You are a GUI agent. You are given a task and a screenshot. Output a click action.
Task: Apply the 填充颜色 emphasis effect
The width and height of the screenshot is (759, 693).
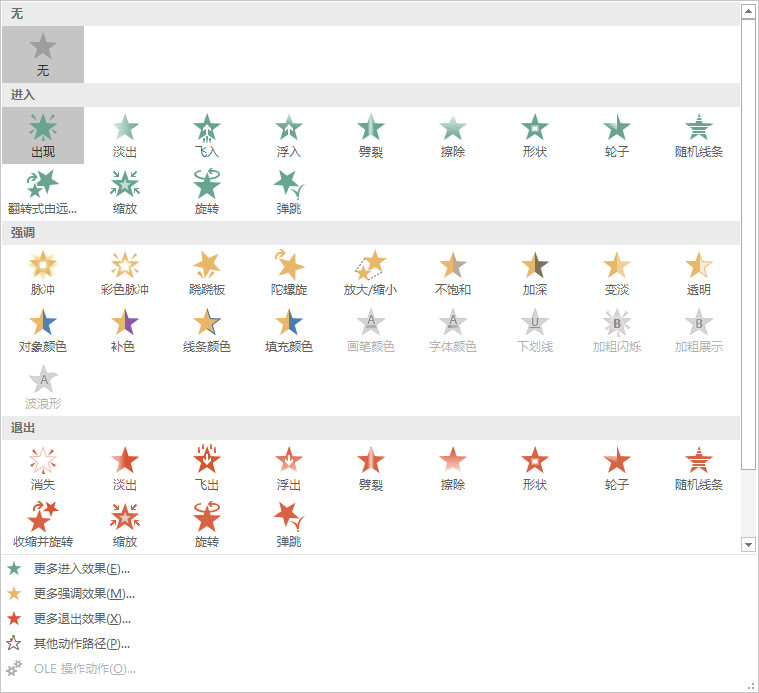[289, 331]
